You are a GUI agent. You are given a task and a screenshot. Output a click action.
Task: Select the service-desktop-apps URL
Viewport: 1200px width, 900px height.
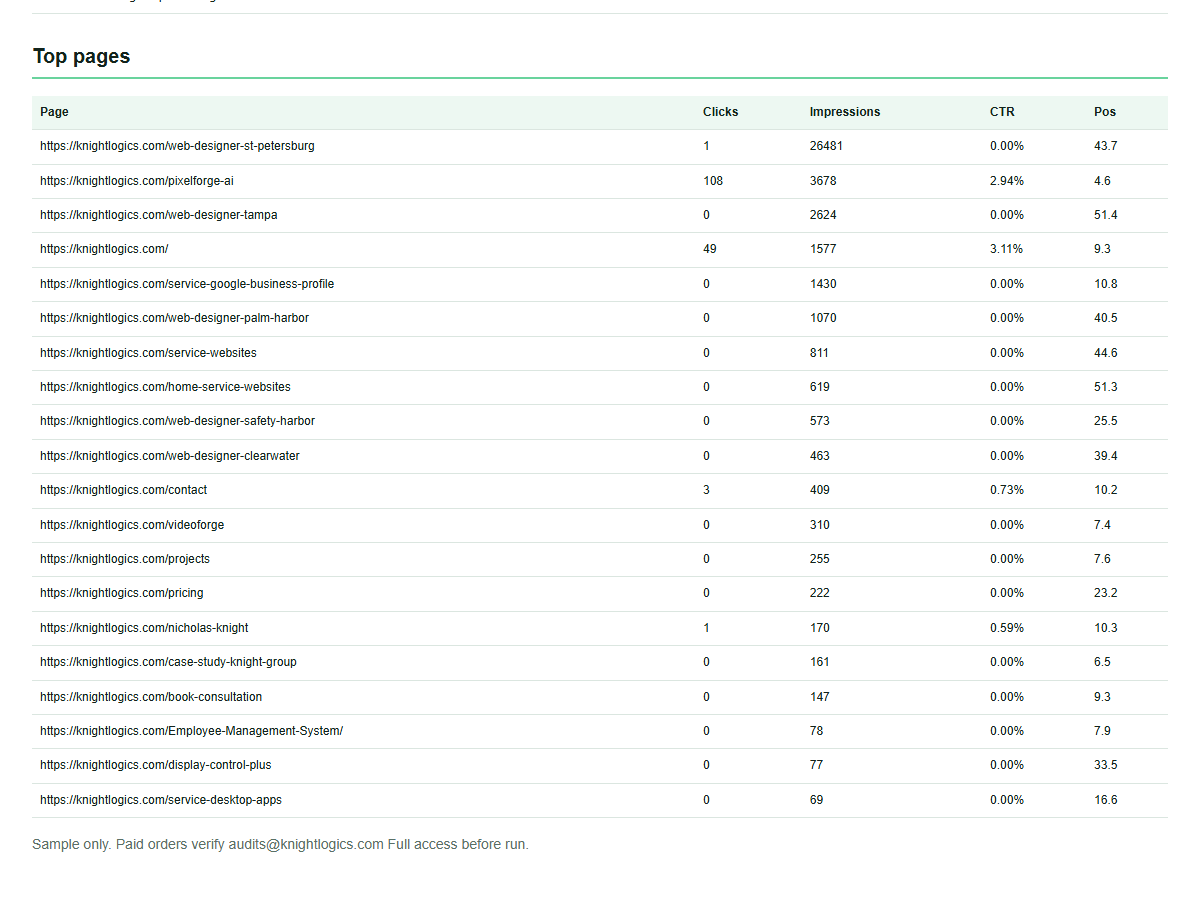tap(161, 800)
